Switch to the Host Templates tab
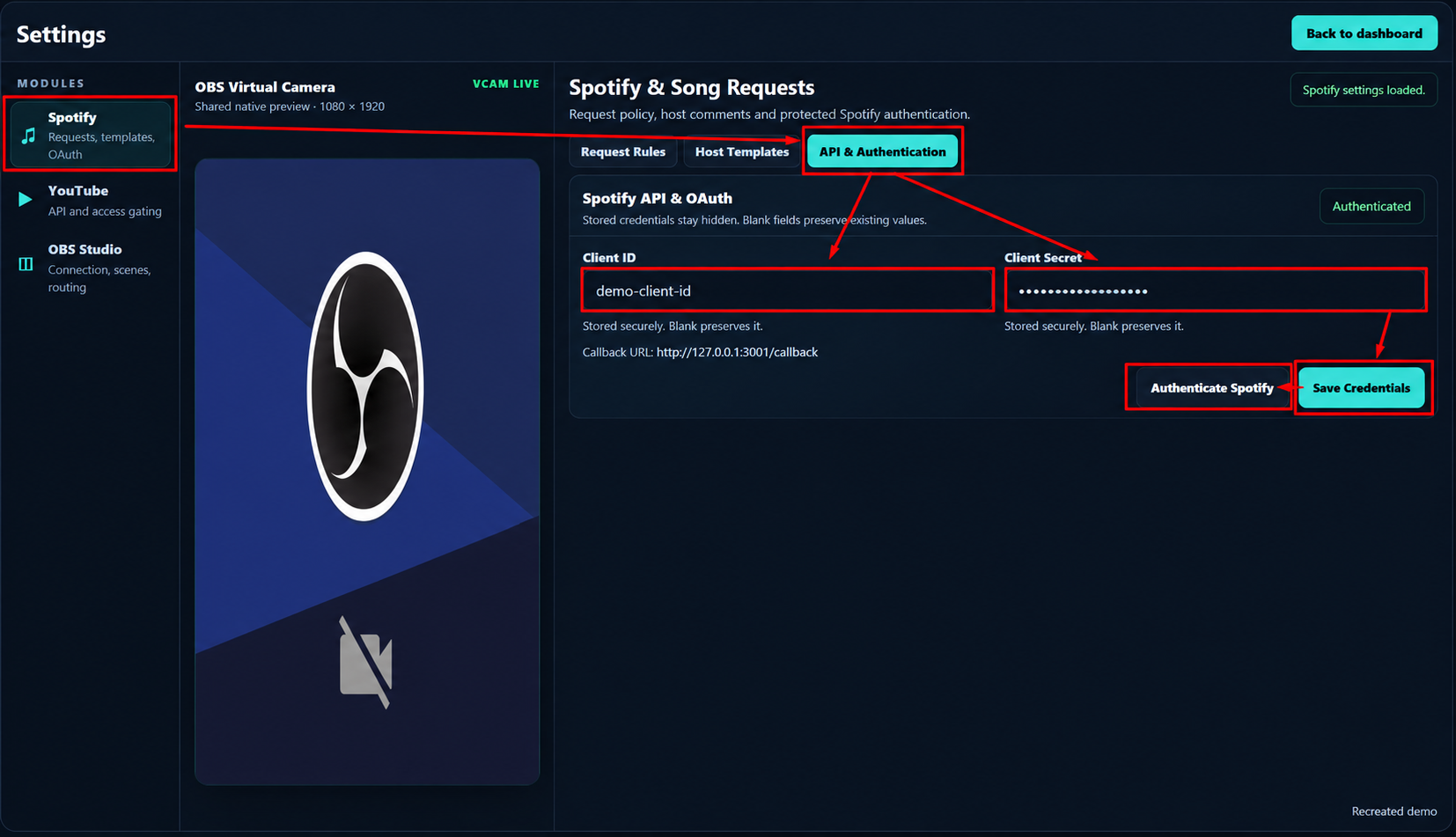The image size is (1456, 837). click(x=742, y=151)
